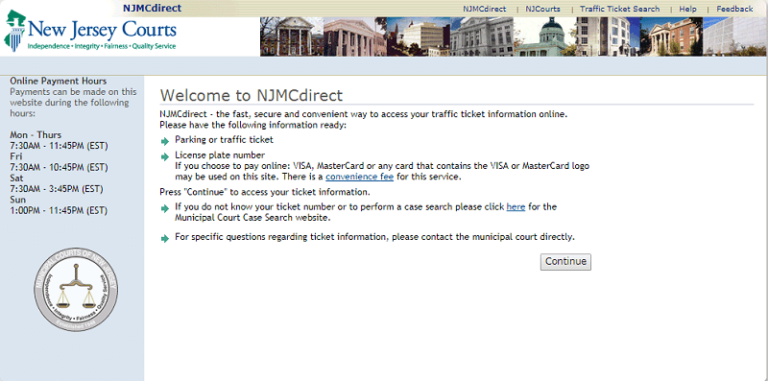Click the 'Parking or traffic ticket' text
This screenshot has height=381, width=768.
point(224,140)
